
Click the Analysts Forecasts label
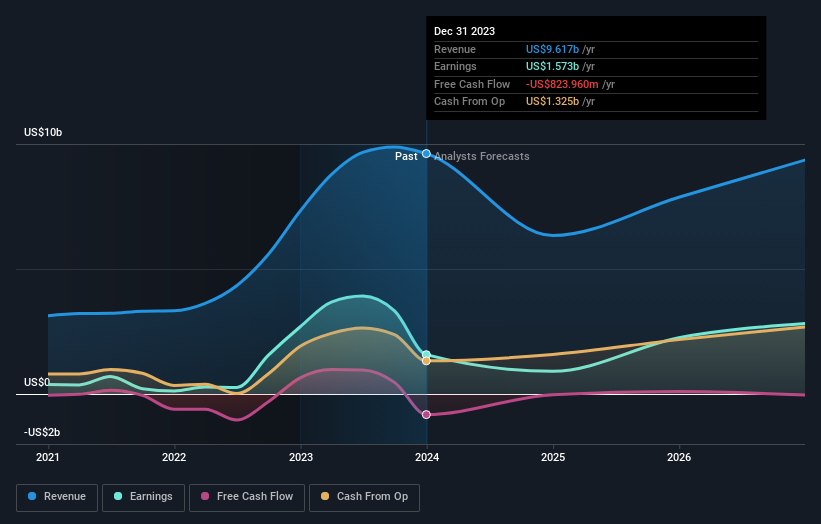click(x=482, y=156)
